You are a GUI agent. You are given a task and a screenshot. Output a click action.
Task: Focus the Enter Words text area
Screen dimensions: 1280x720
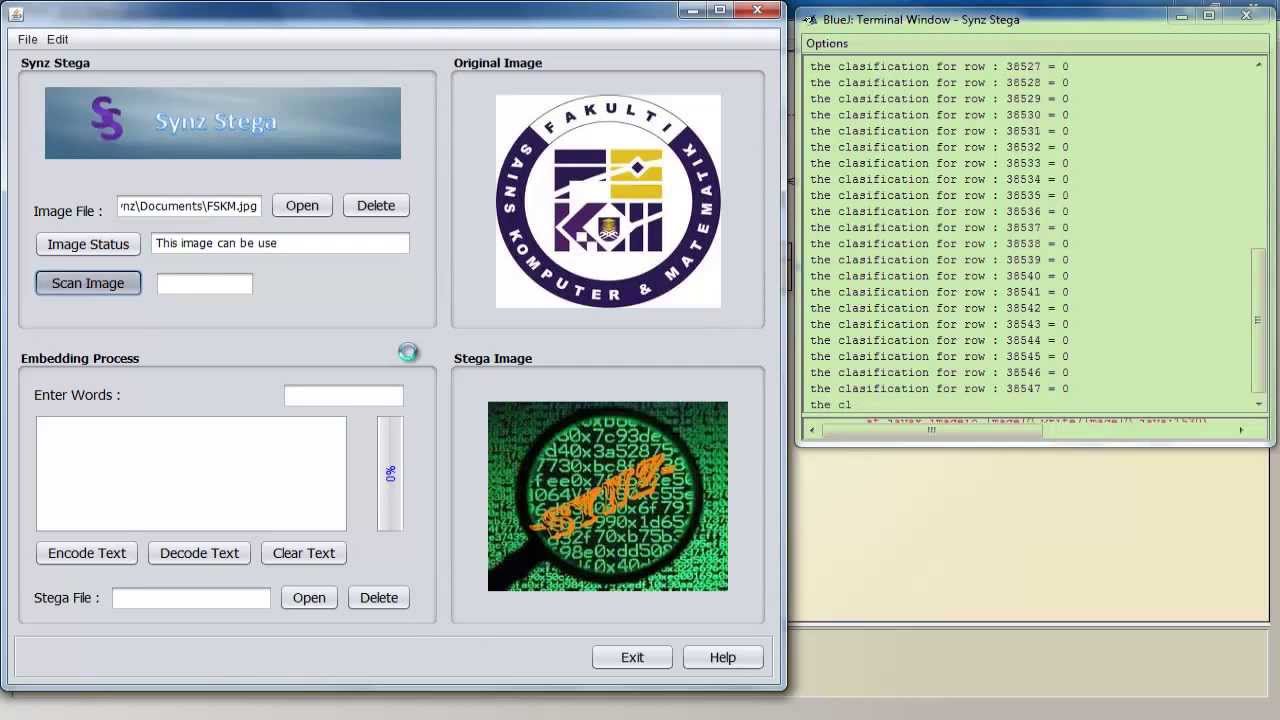pos(191,473)
